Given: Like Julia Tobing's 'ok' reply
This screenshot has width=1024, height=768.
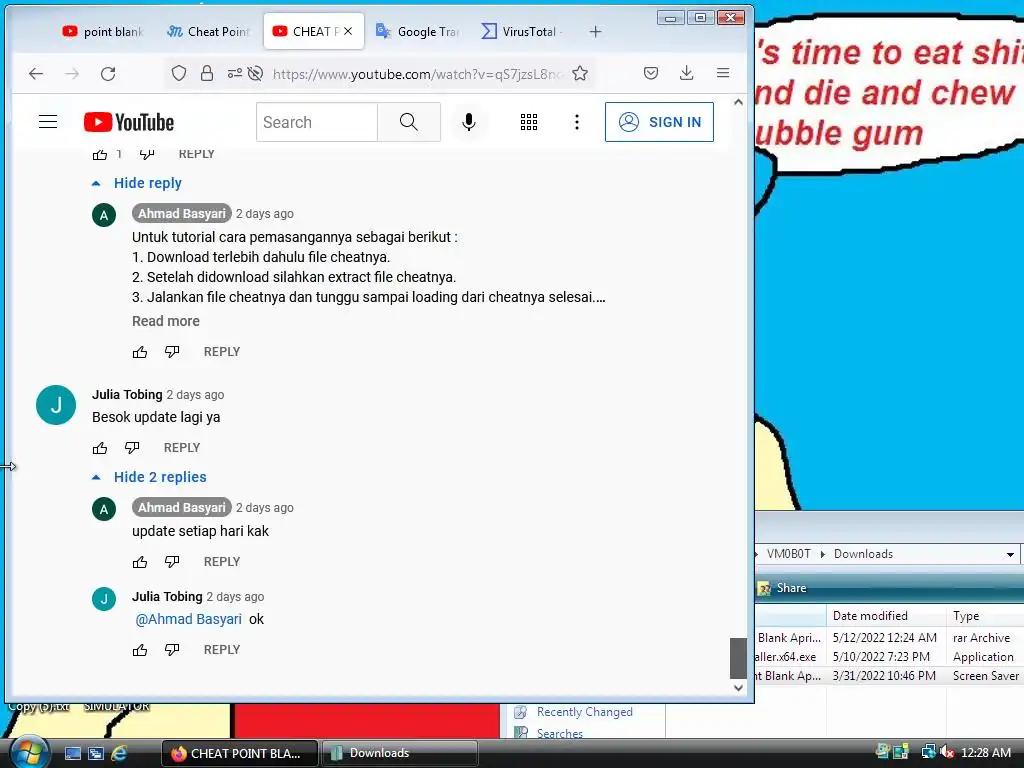Looking at the screenshot, I should 140,650.
